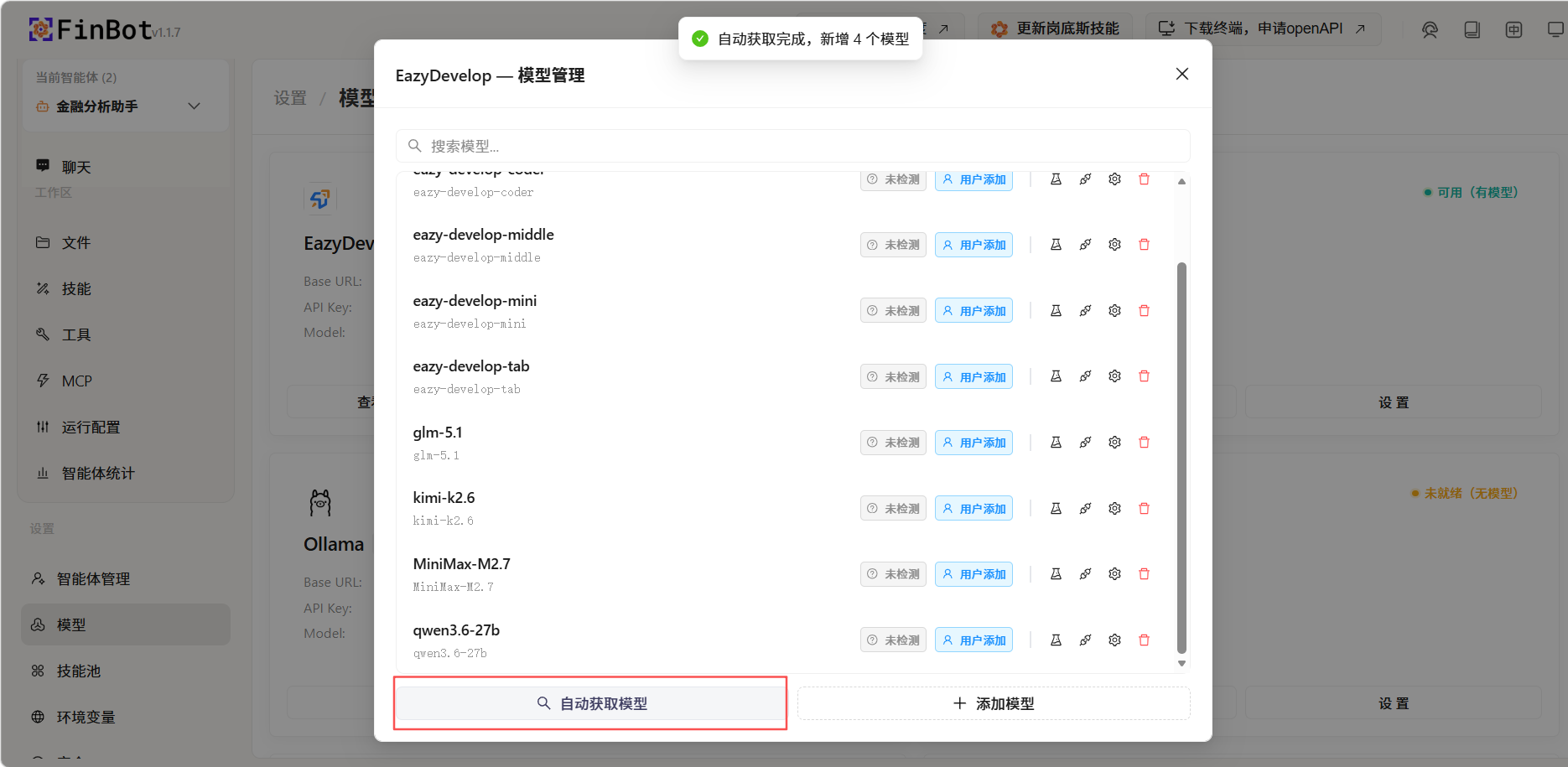Viewport: 1568px width, 767px height.
Task: Click the scroll-up arrow of model list
Action: (1181, 181)
